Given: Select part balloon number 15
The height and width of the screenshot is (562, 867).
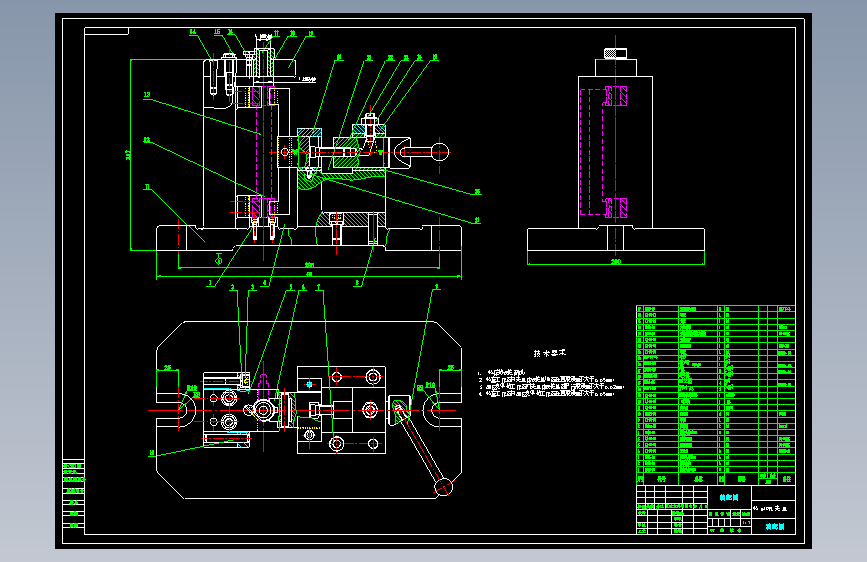Looking at the screenshot, I should coord(217,32).
